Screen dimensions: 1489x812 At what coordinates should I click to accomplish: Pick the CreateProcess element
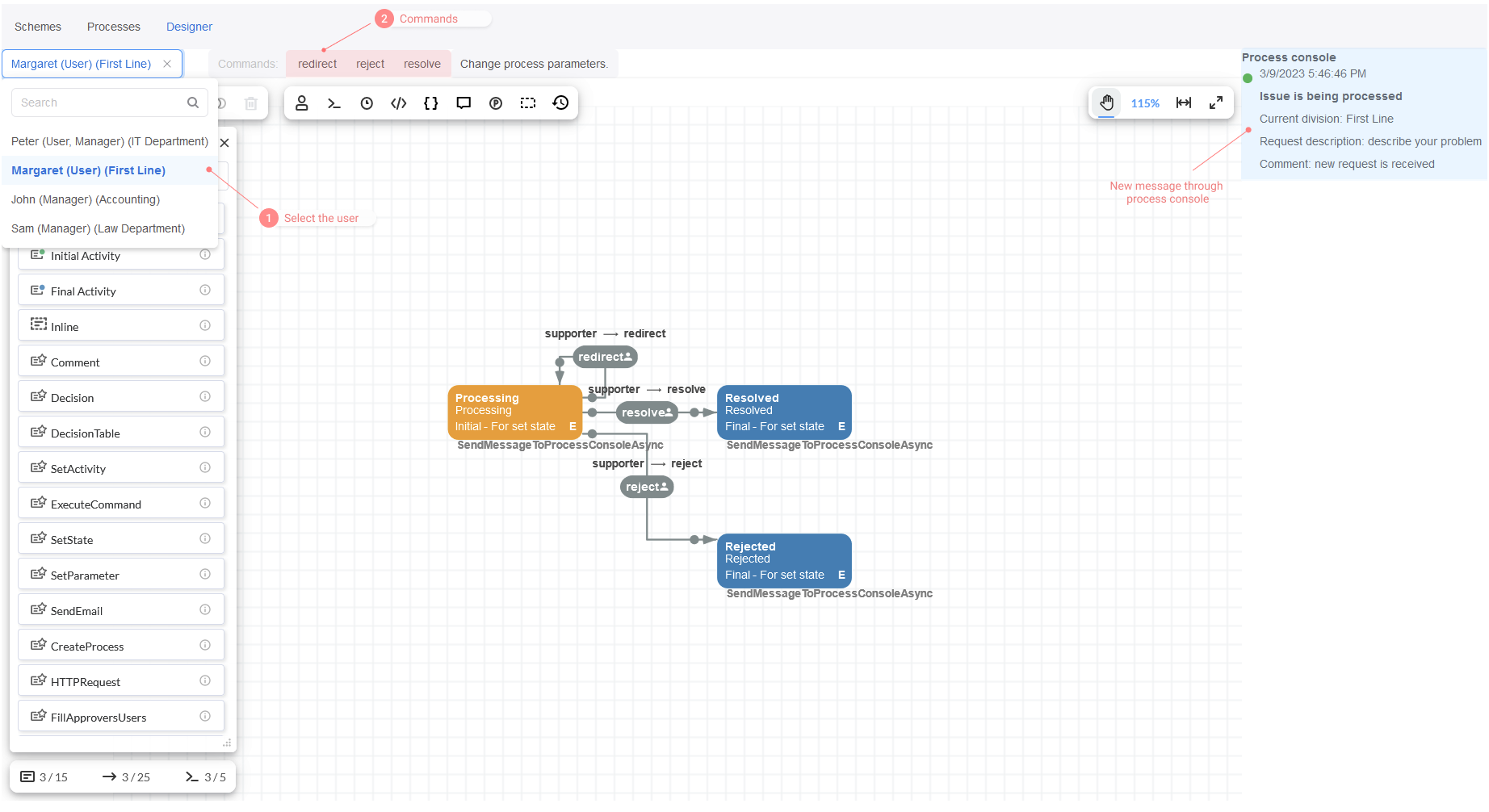(x=121, y=646)
